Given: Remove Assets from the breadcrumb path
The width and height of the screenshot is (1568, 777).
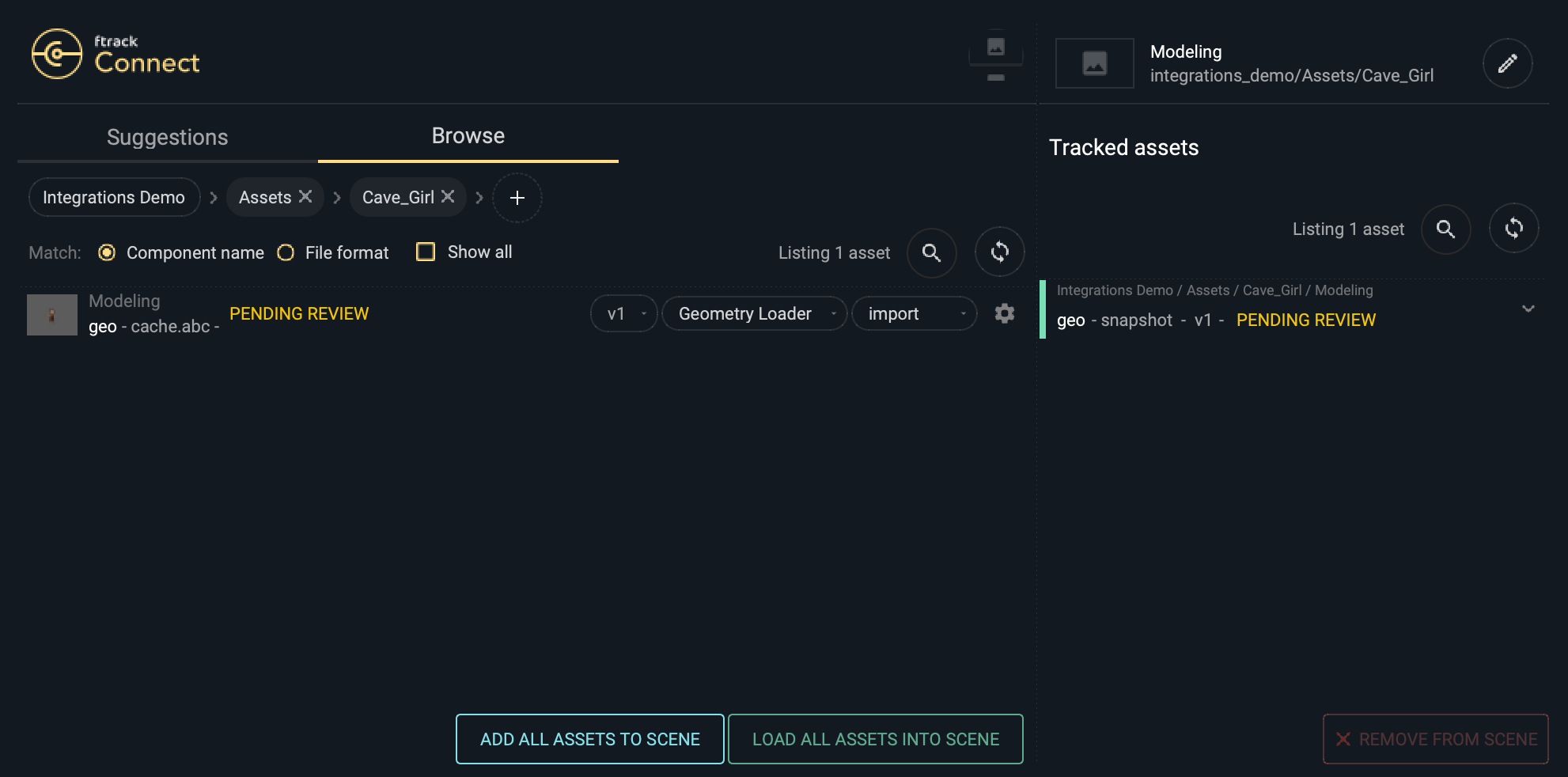Looking at the screenshot, I should click(305, 196).
